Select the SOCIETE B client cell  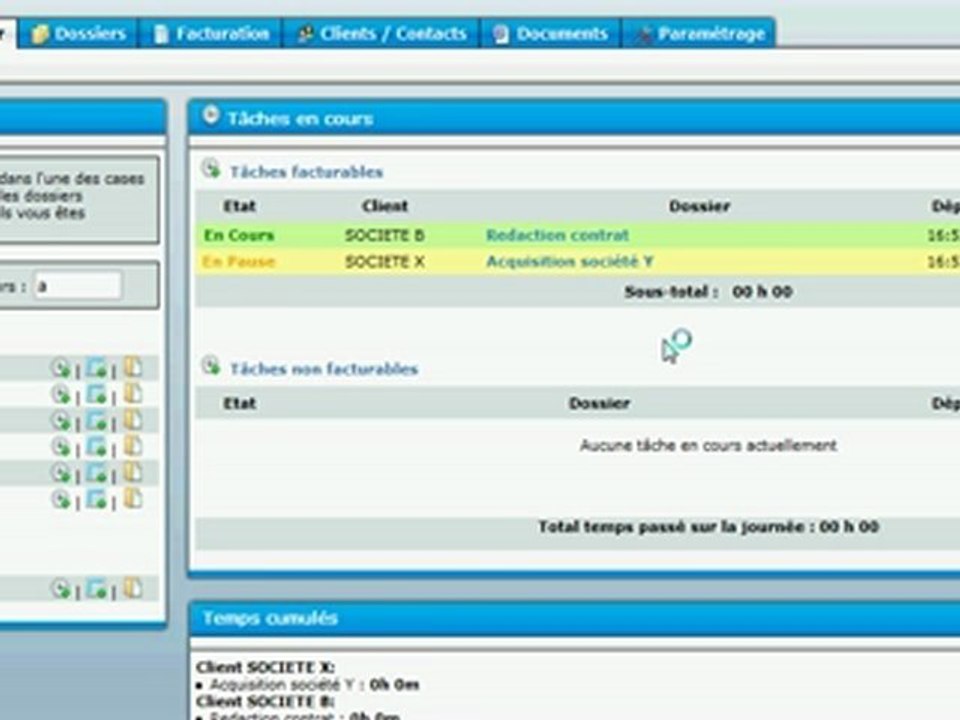pos(384,235)
